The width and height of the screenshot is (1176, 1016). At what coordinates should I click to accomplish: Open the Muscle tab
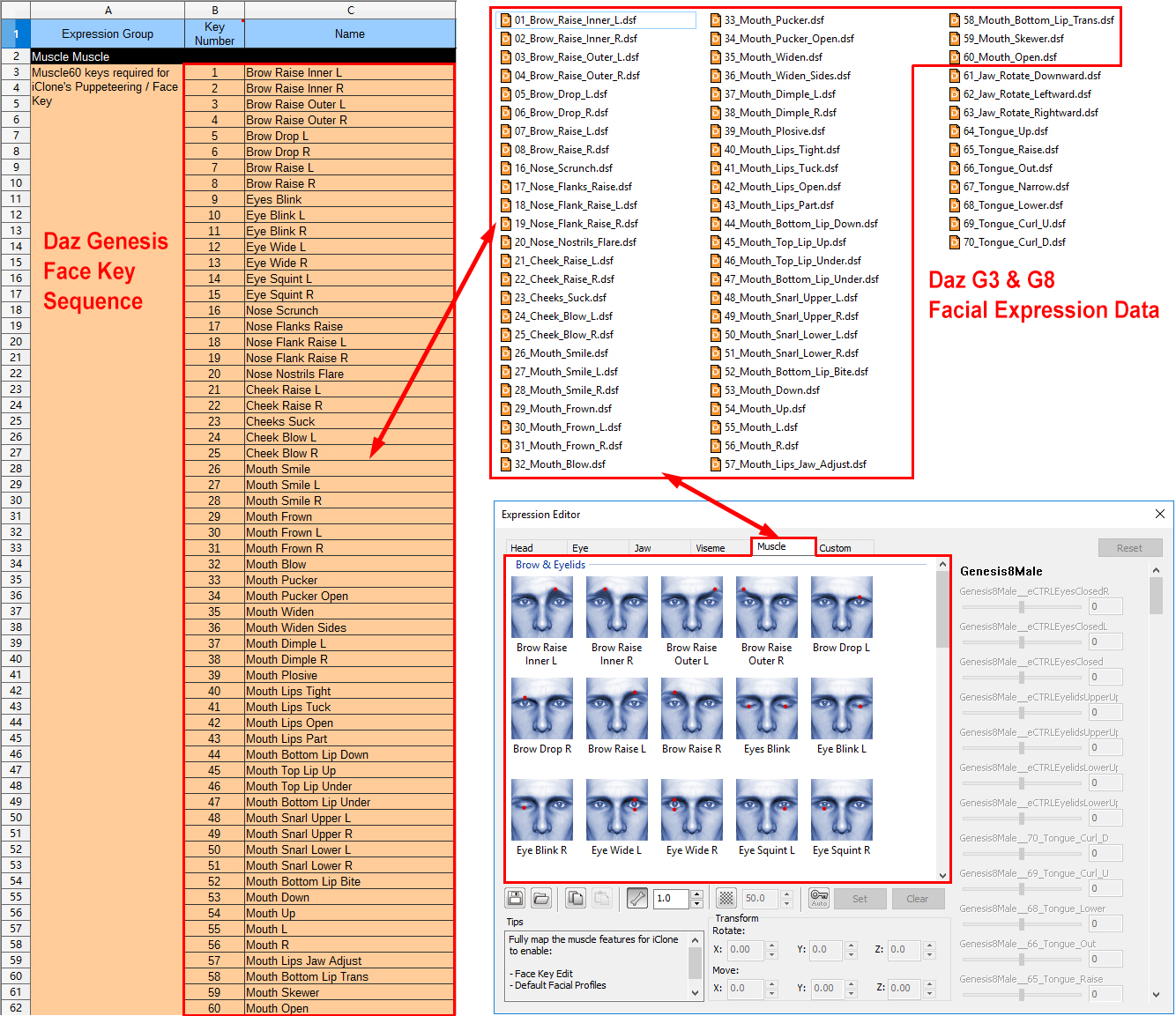[x=784, y=546]
